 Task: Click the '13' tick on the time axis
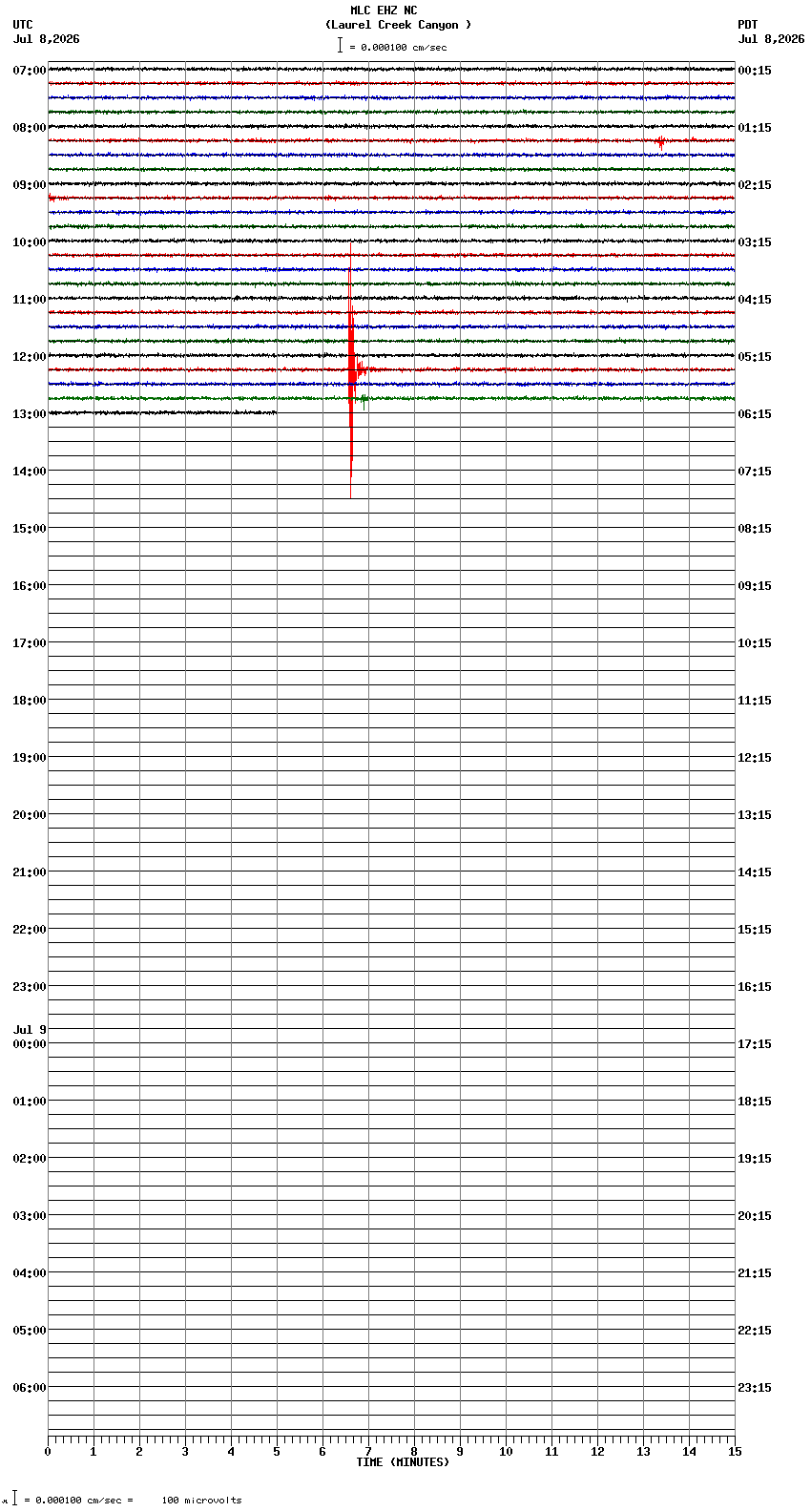click(643, 1452)
